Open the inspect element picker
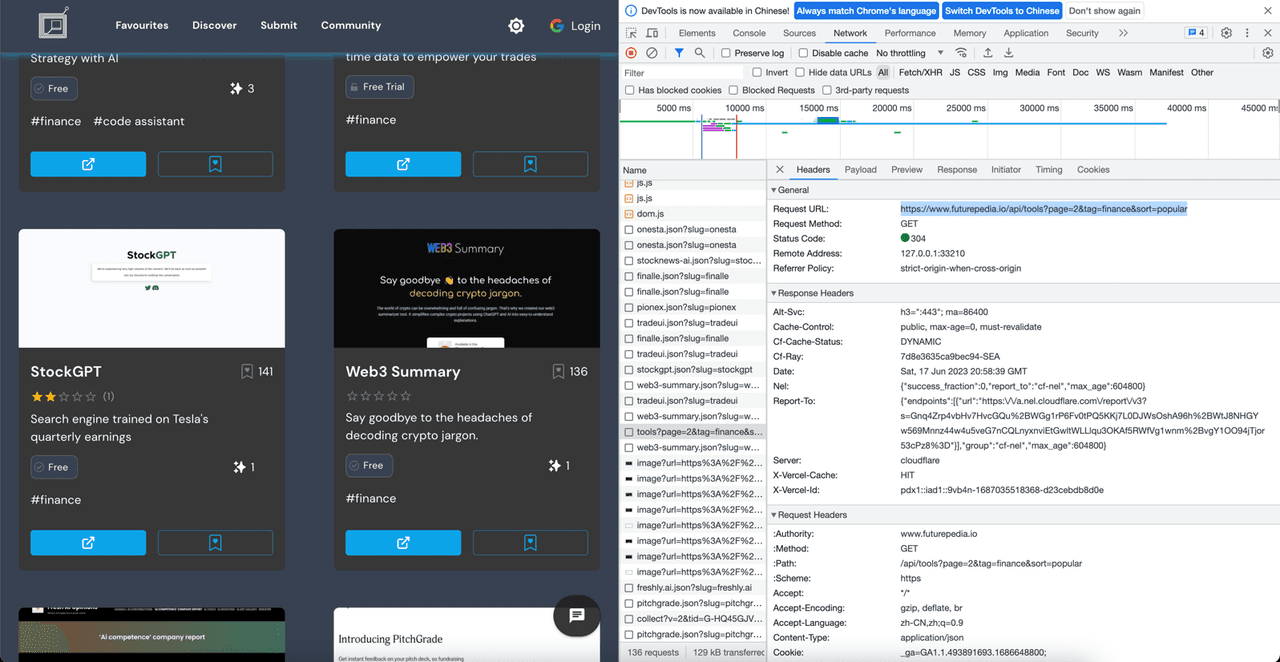This screenshot has width=1280, height=662. point(631,33)
